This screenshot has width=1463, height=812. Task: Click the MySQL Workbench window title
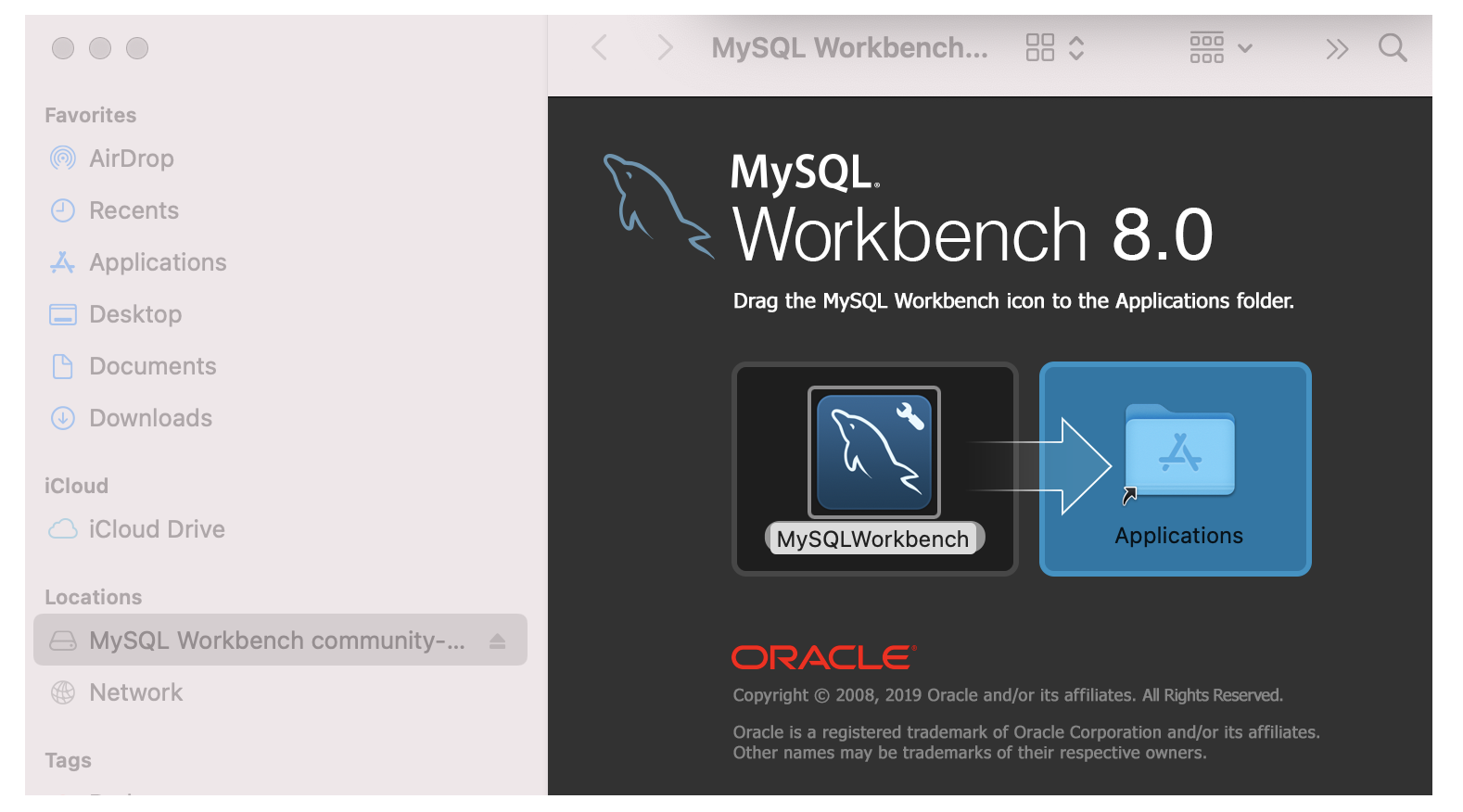point(849,47)
